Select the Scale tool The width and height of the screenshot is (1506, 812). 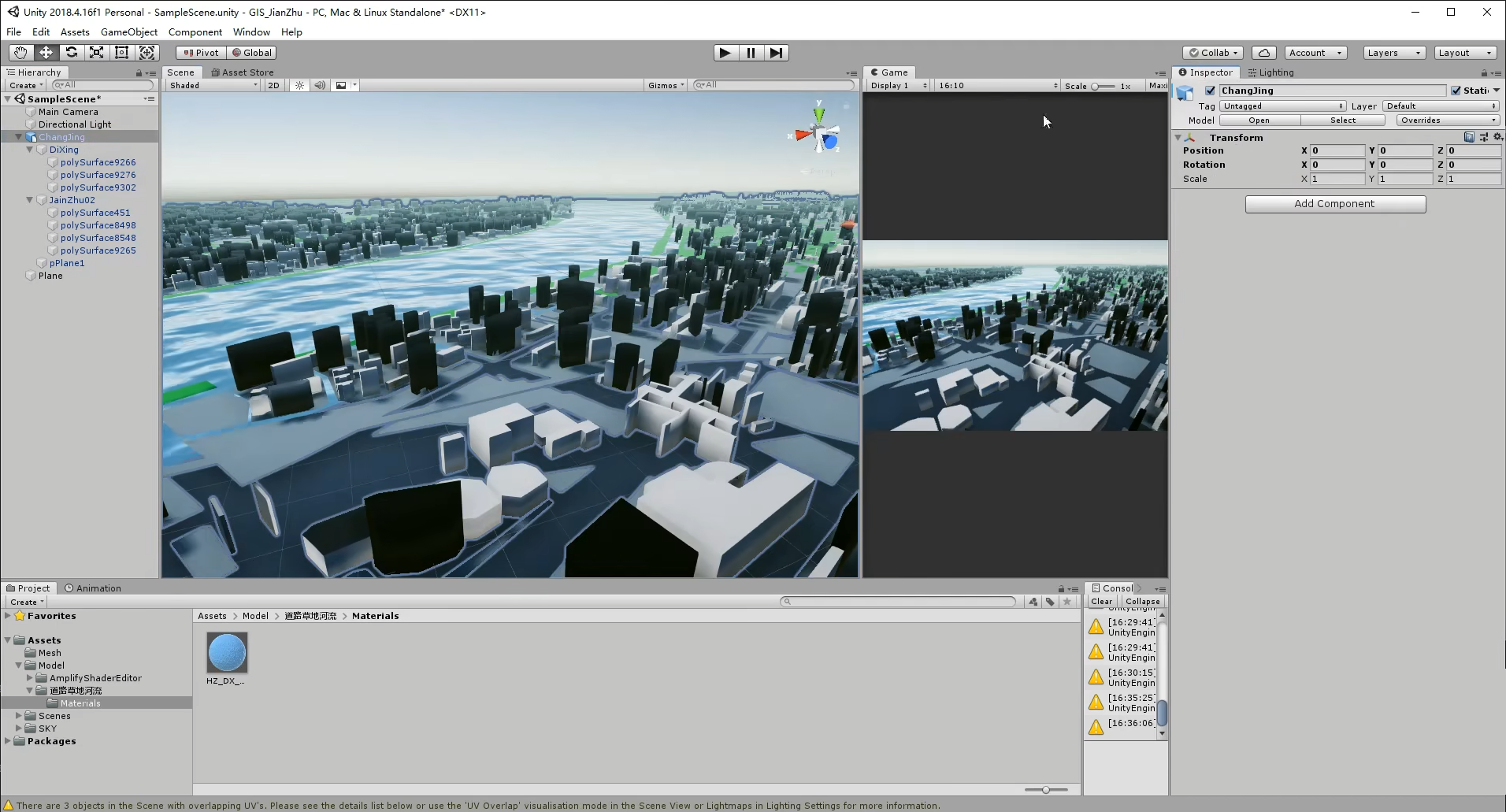97,53
